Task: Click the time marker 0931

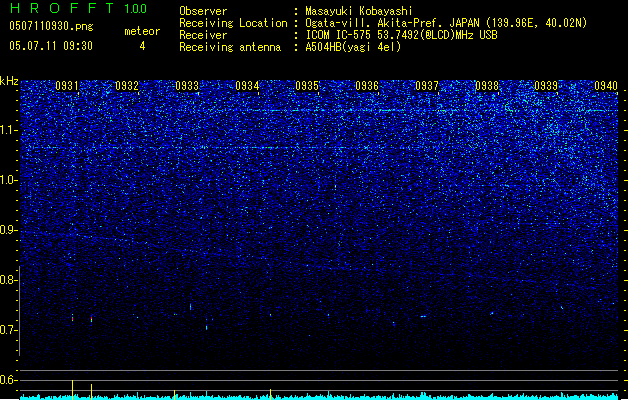Action: (x=67, y=86)
